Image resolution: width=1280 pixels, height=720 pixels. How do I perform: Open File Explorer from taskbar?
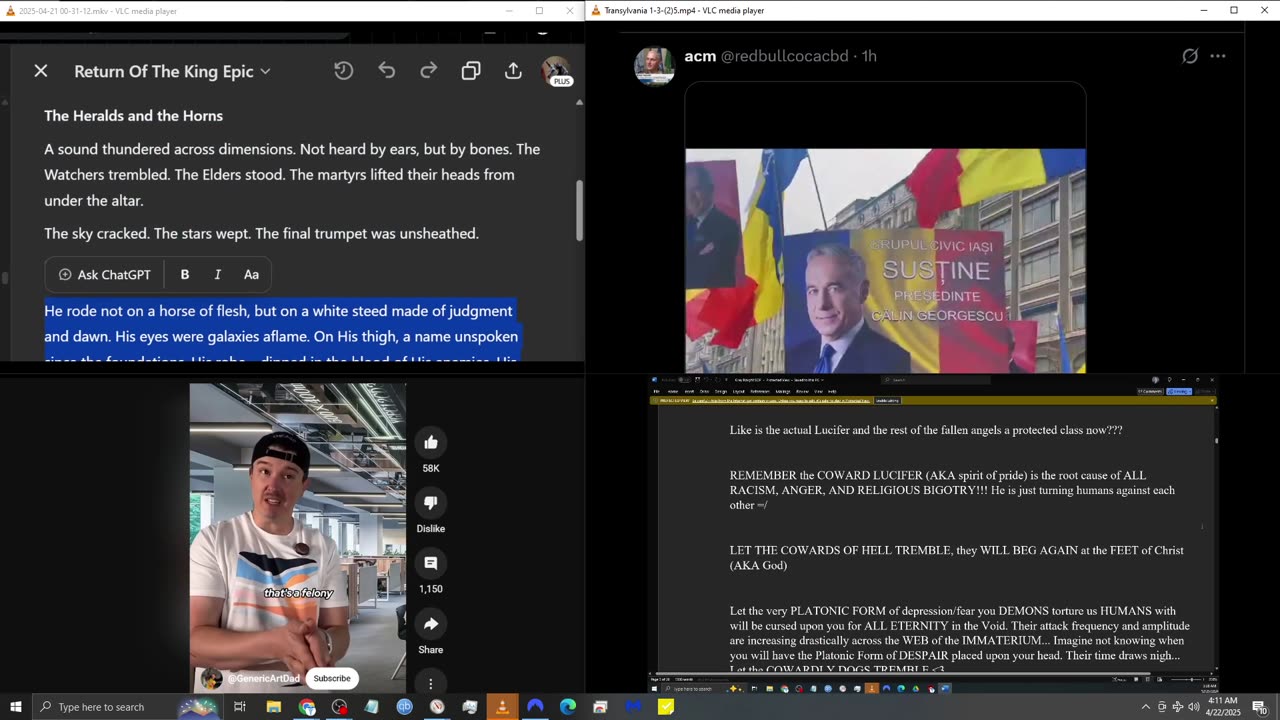[273, 707]
